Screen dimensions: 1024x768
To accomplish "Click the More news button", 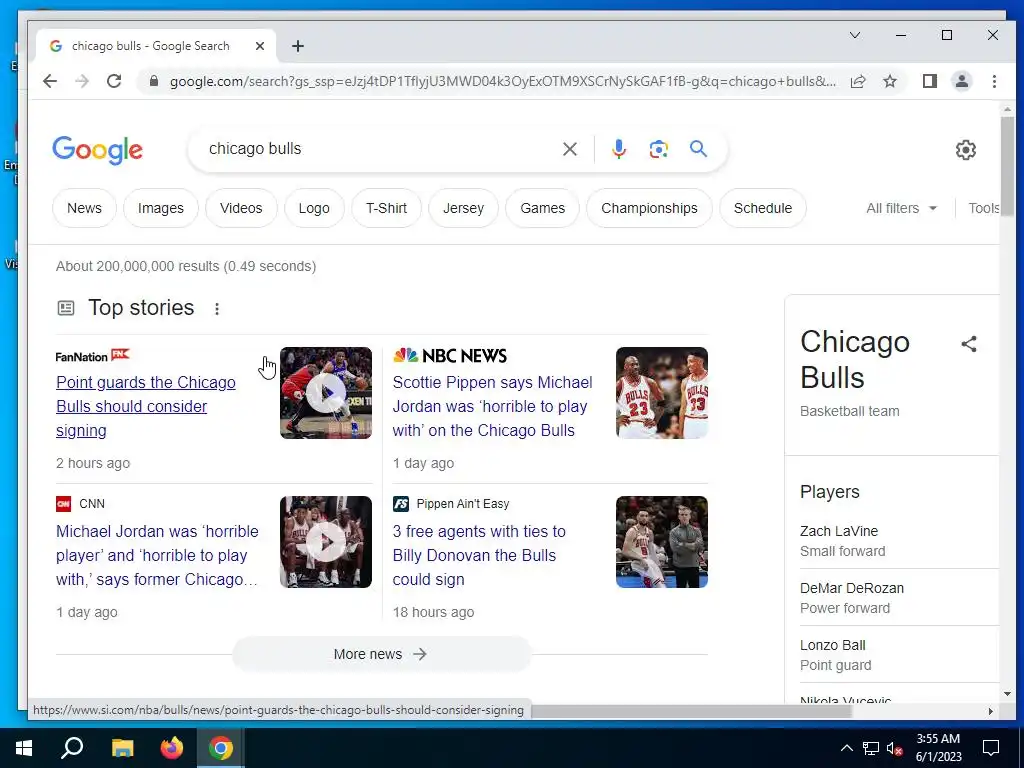I will click(381, 654).
